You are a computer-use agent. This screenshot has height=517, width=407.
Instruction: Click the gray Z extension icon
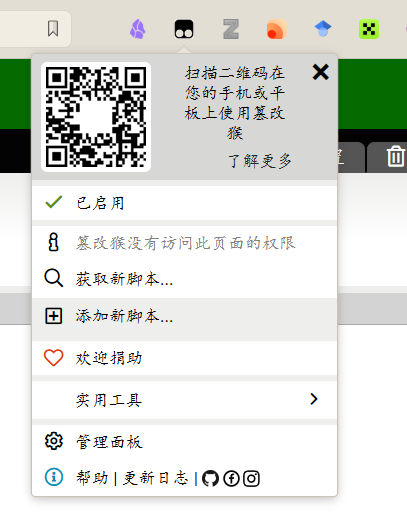click(231, 29)
